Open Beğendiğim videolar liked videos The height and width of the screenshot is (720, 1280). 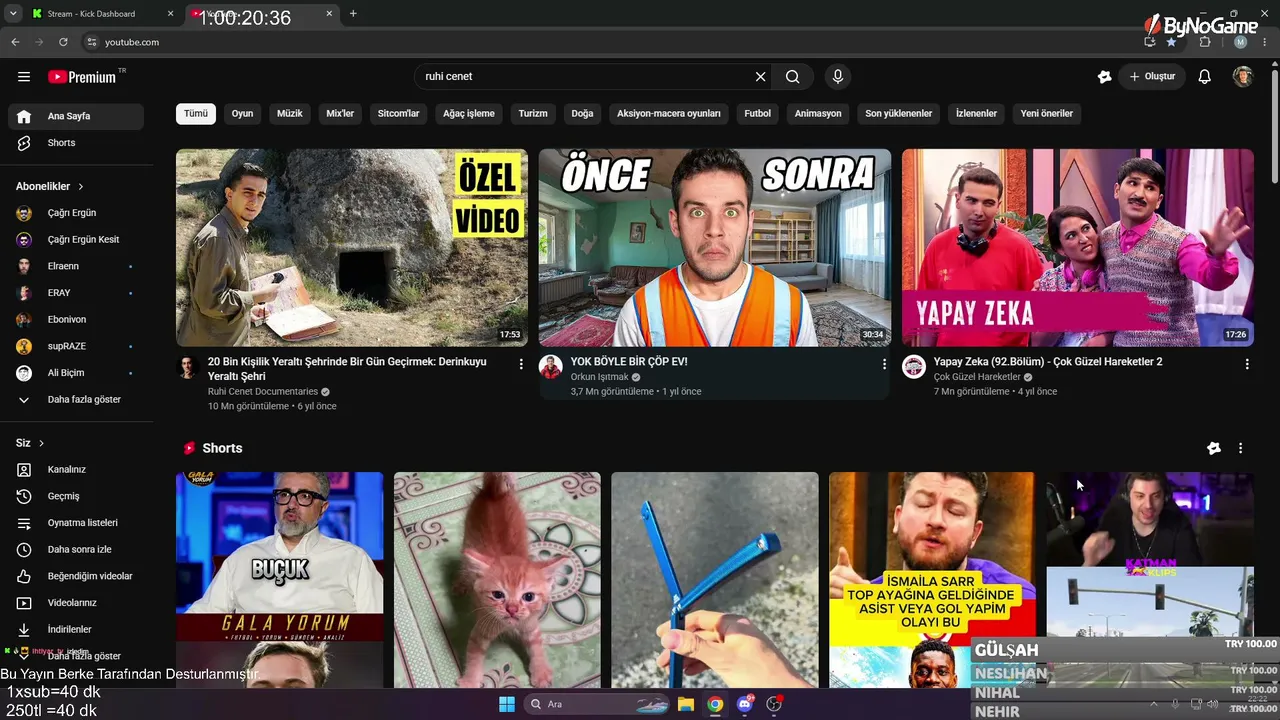coord(76,576)
